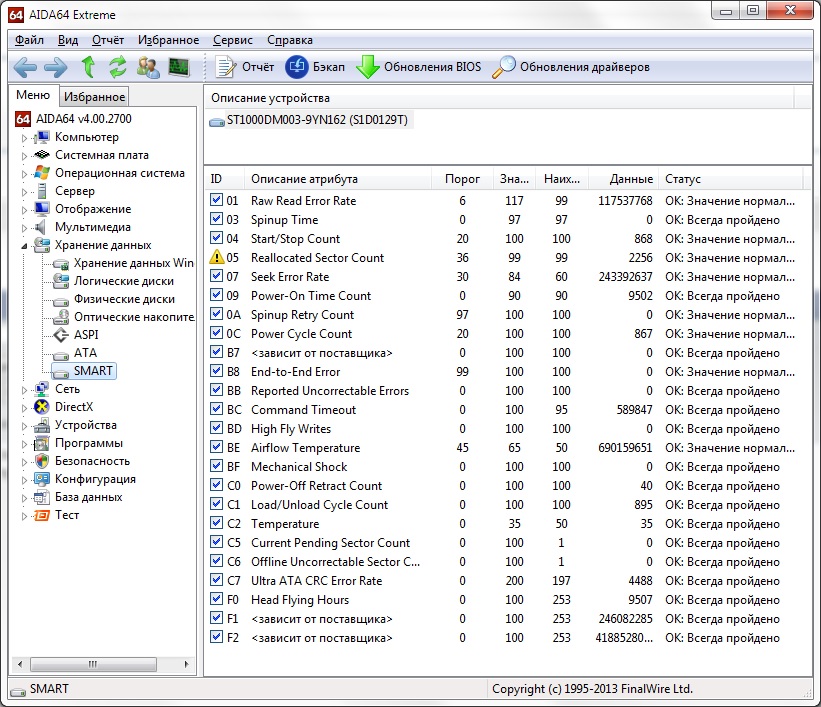Expand the Сервер node
Image resolution: width=821 pixels, height=707 pixels.
point(24,192)
